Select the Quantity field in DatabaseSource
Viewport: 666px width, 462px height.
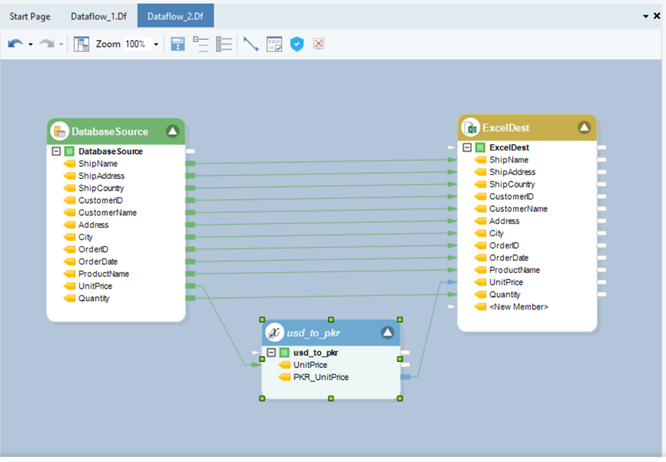[94, 298]
